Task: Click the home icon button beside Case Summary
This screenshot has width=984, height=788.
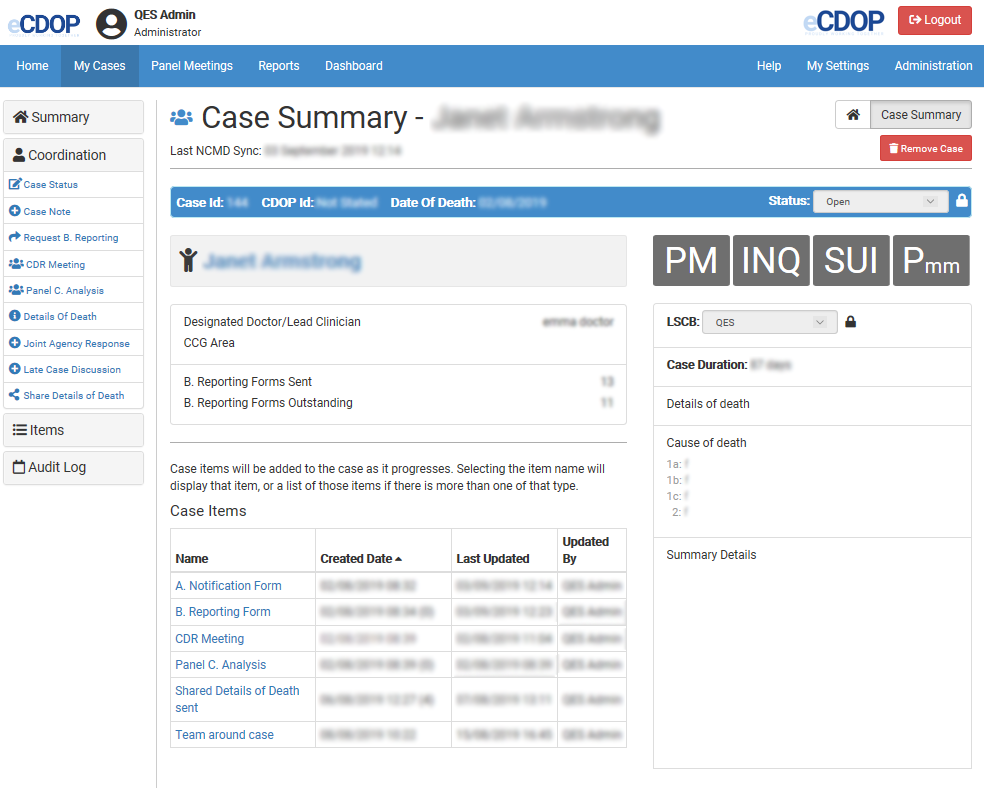Action: [853, 115]
